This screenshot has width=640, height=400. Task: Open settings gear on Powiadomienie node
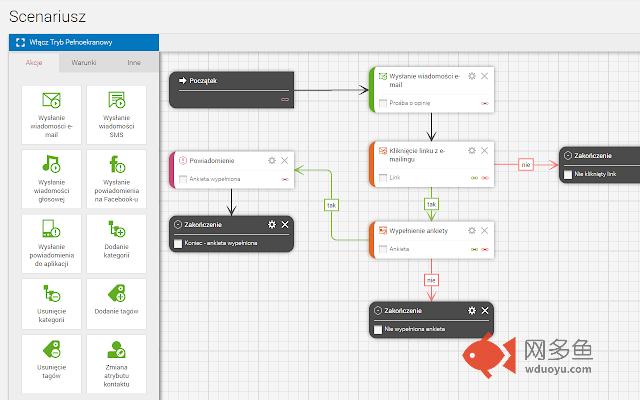pos(272,160)
